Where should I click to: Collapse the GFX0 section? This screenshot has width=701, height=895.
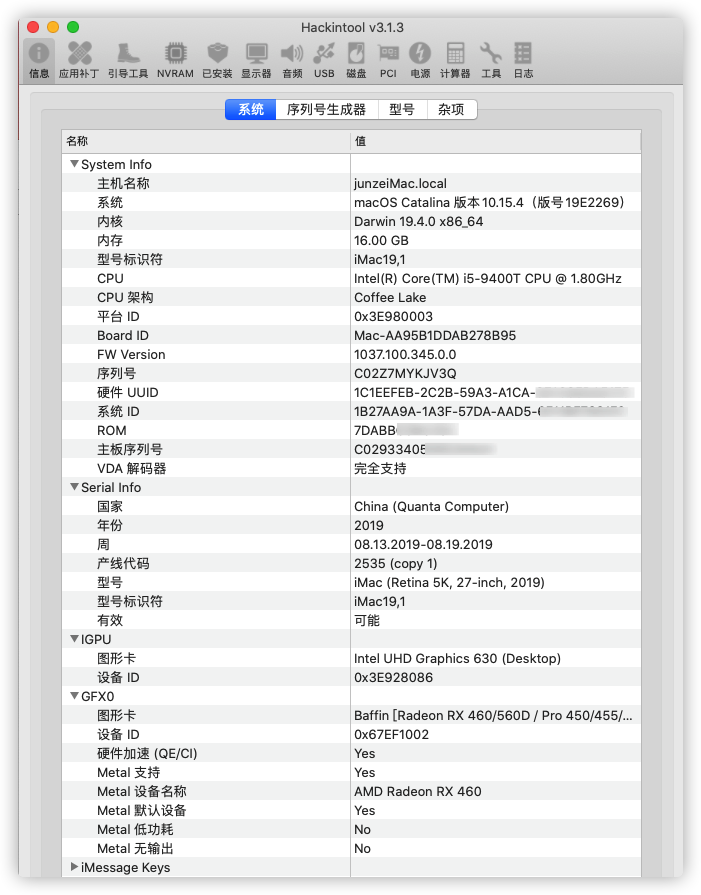tap(74, 696)
